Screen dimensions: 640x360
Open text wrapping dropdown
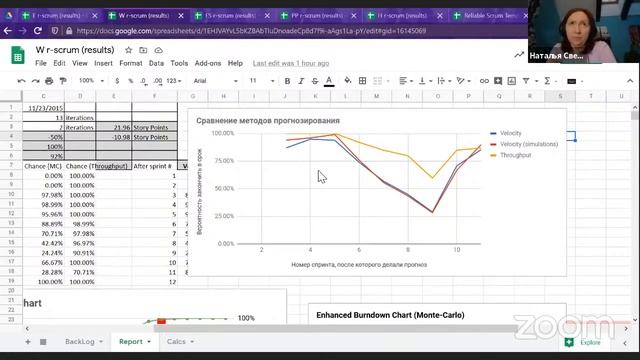pos(444,81)
